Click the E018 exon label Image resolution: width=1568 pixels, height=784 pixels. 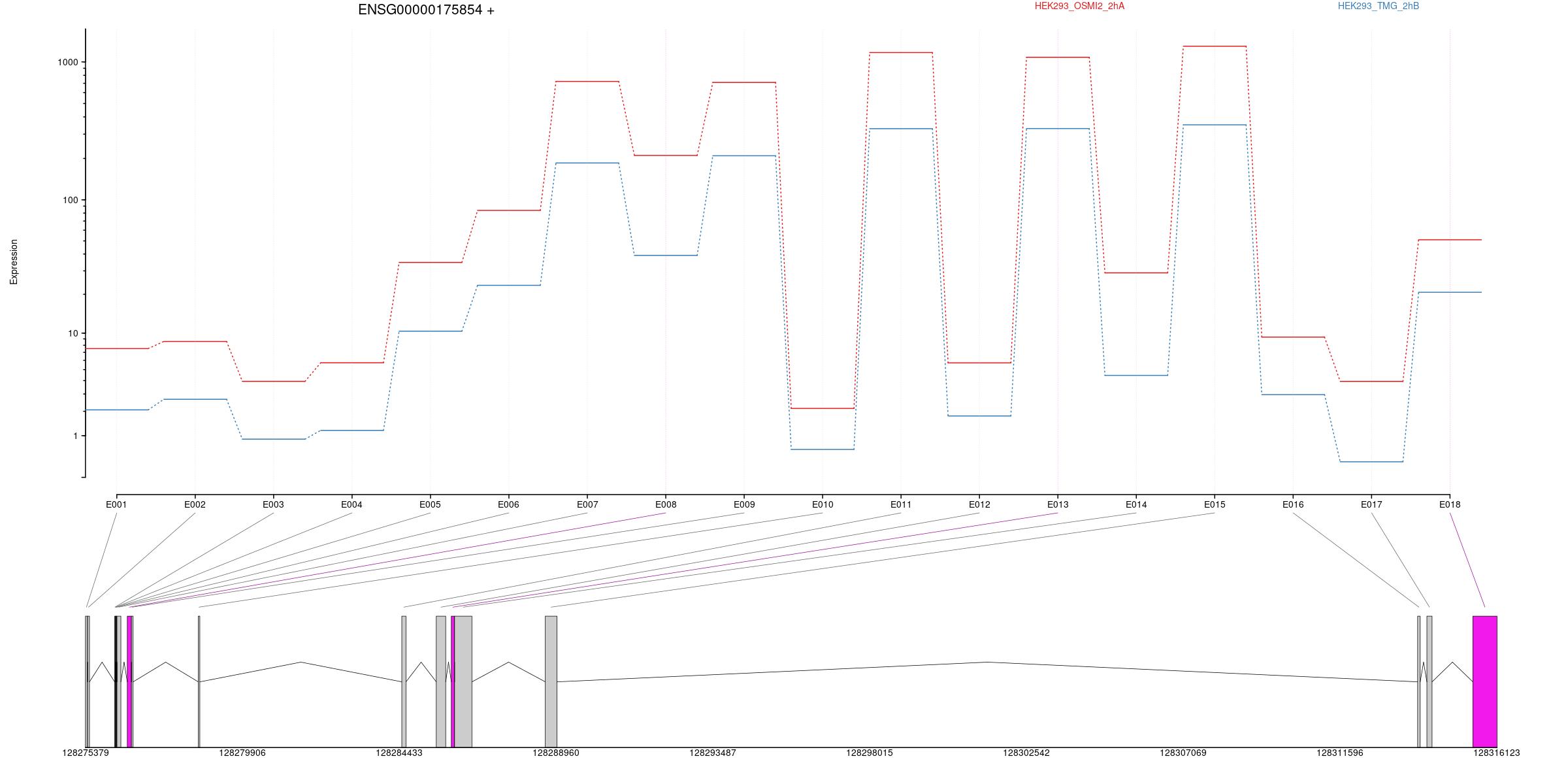click(x=1450, y=504)
